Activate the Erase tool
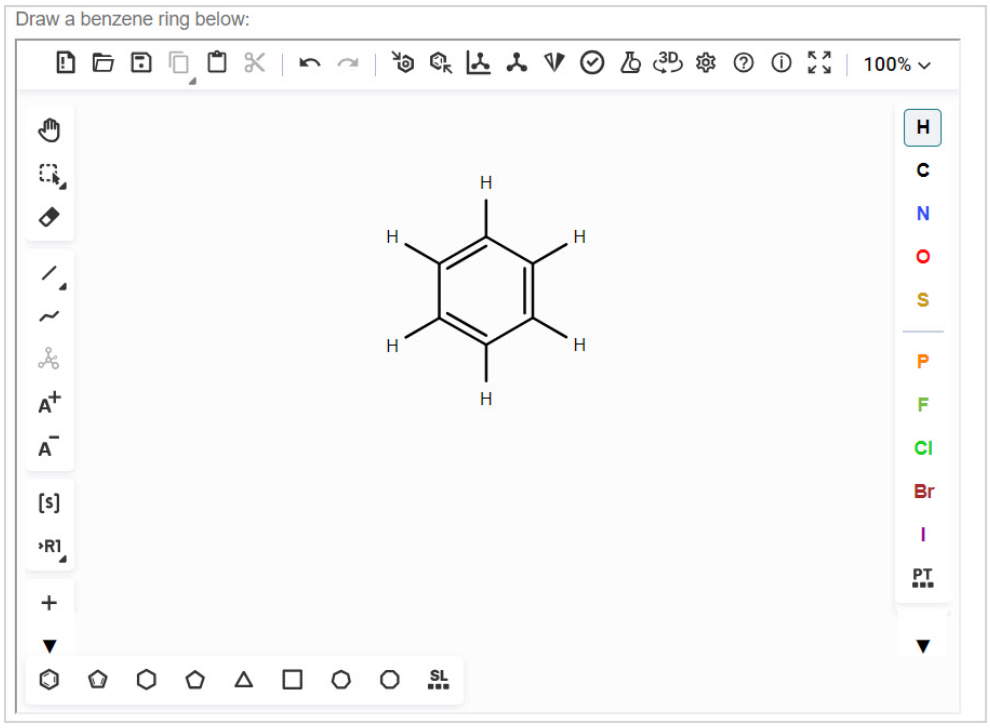Viewport: 990px width, 728px height. [50, 216]
